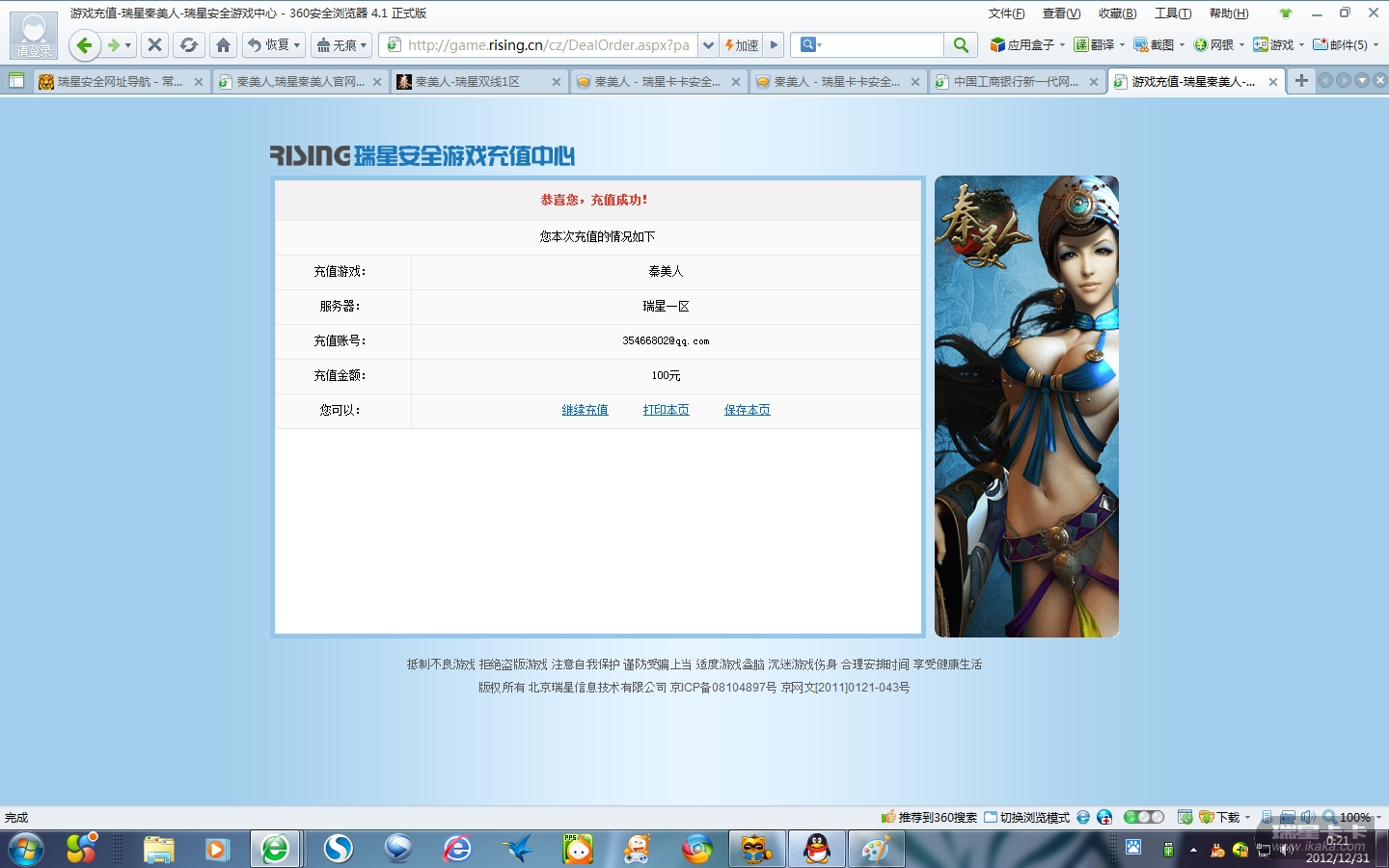Click the 打印本页 link

[667, 410]
